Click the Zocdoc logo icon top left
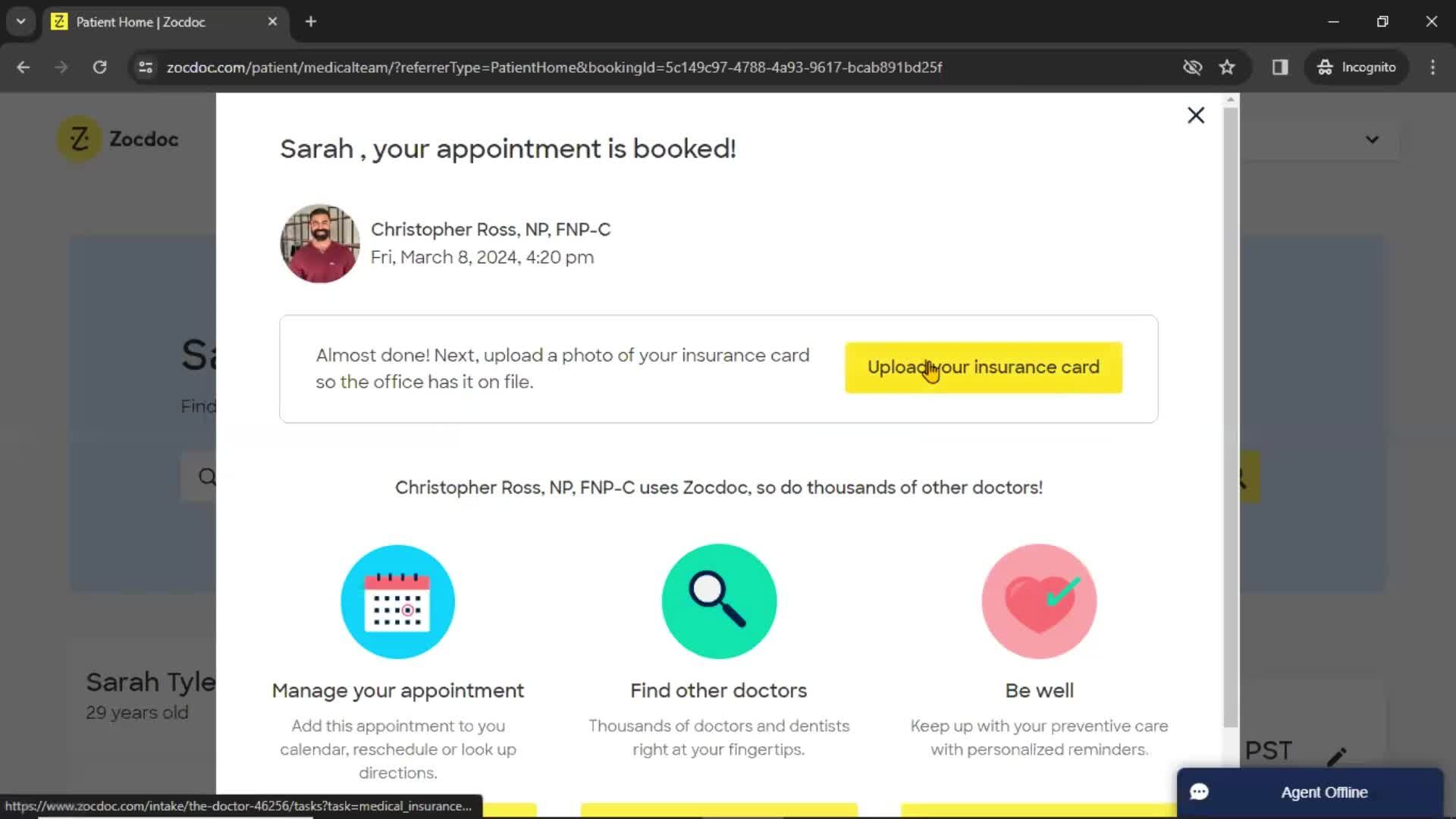1456x819 pixels. 78,139
